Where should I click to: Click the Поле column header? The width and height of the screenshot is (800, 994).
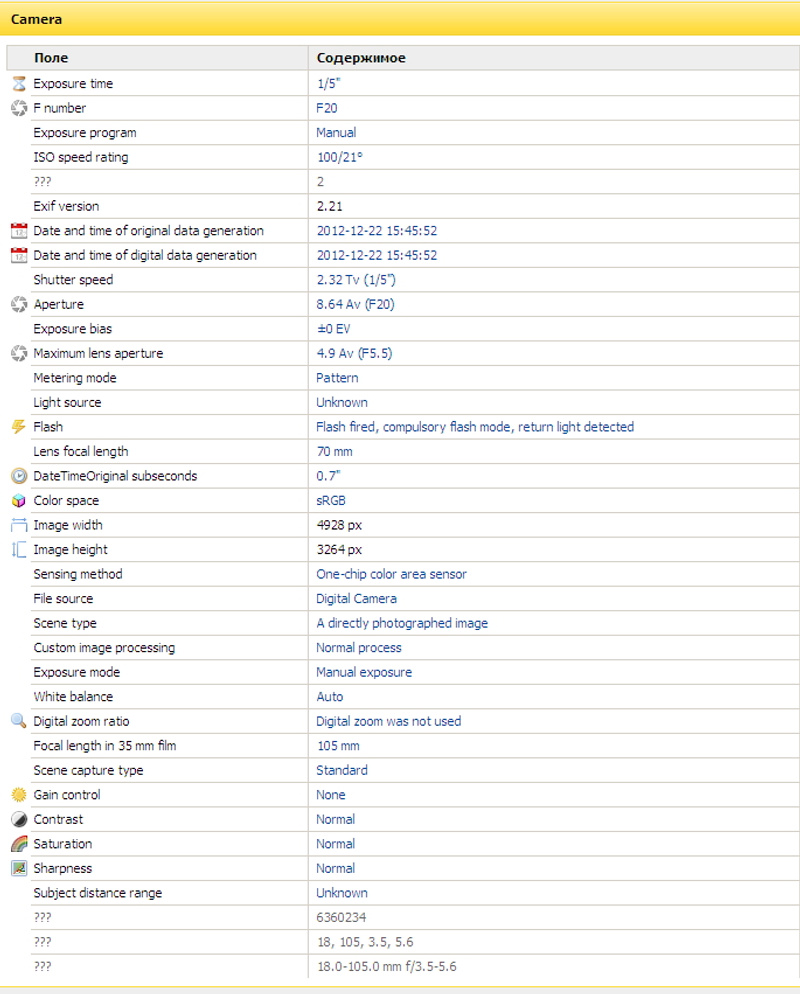coord(51,58)
